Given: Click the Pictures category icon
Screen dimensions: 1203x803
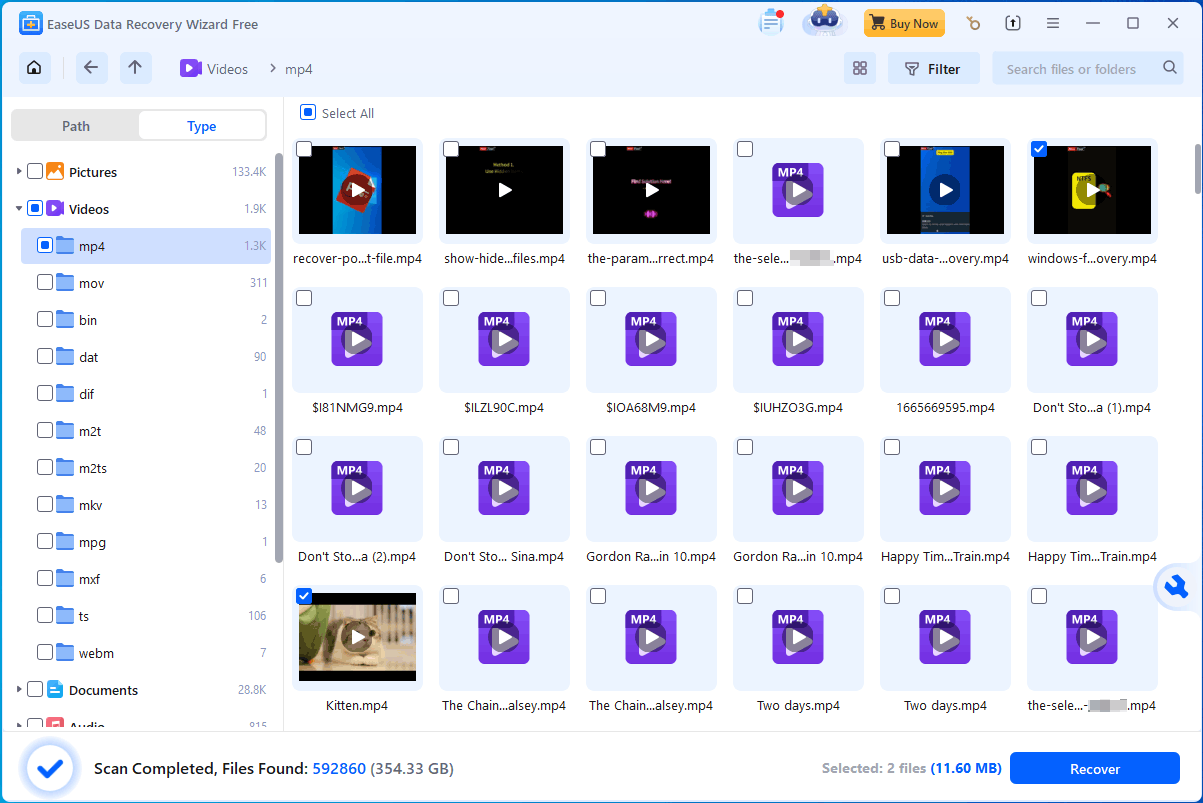Looking at the screenshot, I should [x=54, y=172].
